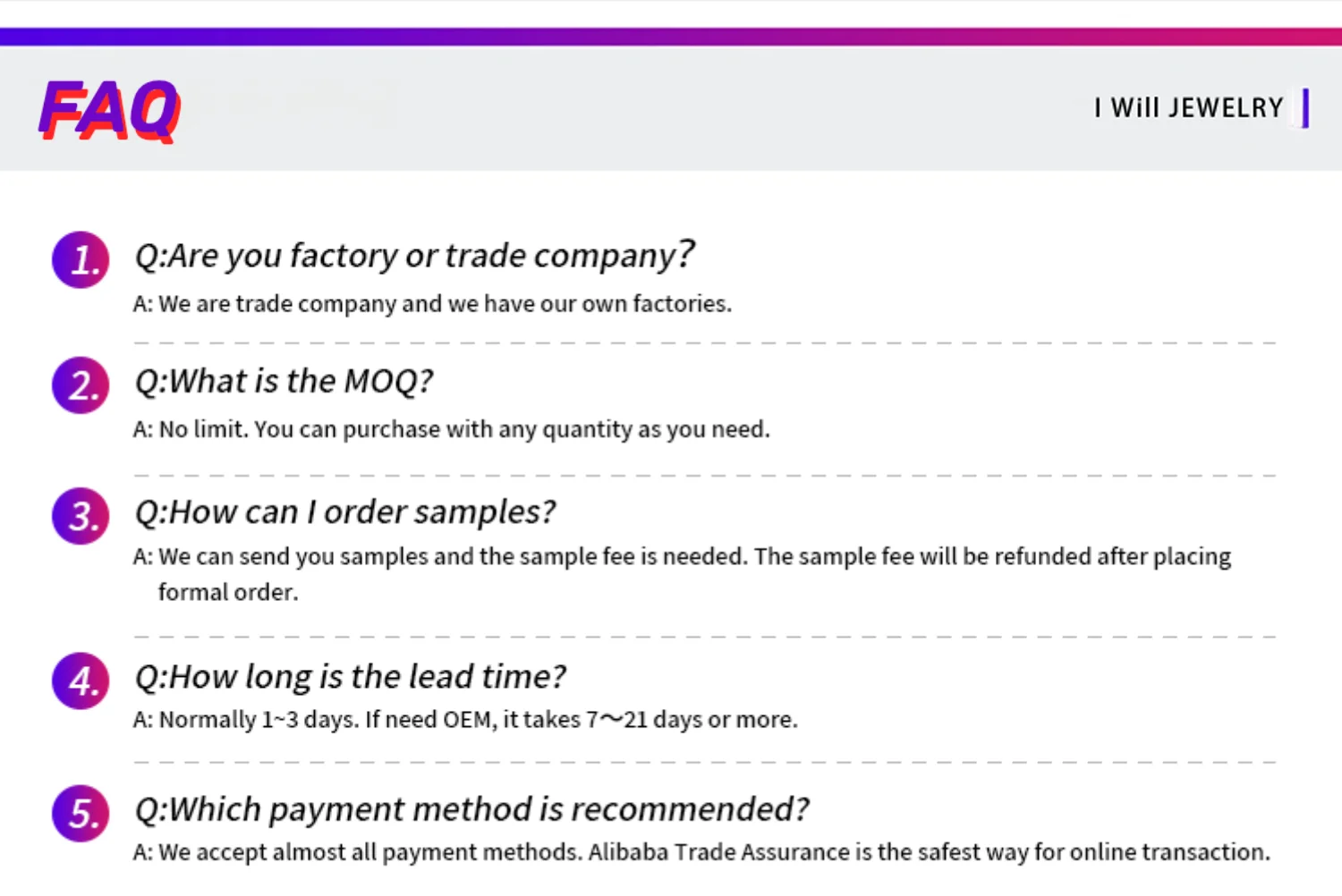
Task: Click the I Will JEWELRY brand text
Action: [1188, 108]
